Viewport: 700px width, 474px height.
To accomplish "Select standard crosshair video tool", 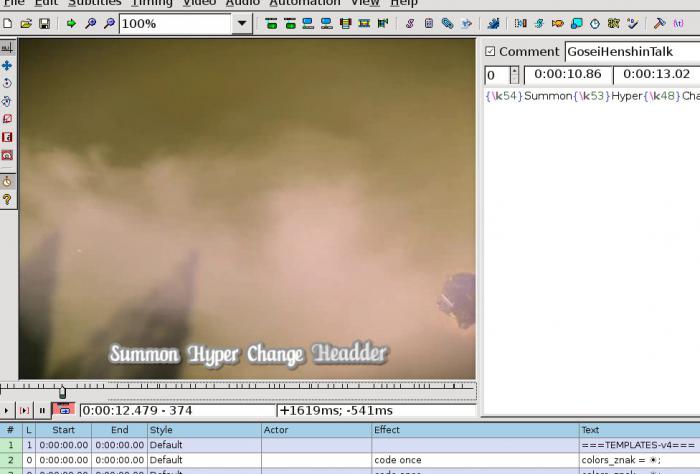I will (7, 47).
